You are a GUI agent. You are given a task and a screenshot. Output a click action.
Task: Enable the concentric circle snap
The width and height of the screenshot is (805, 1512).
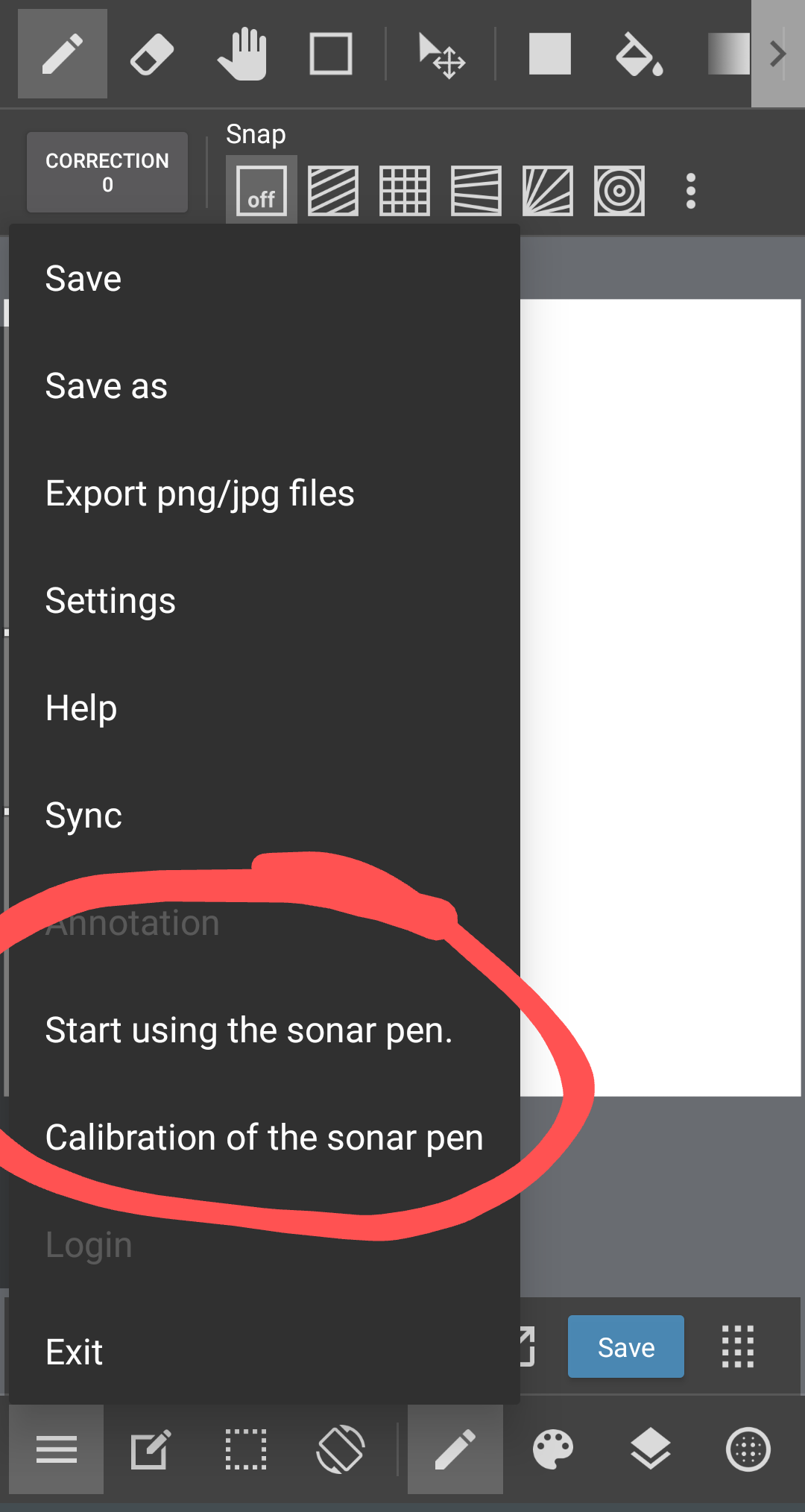click(619, 191)
